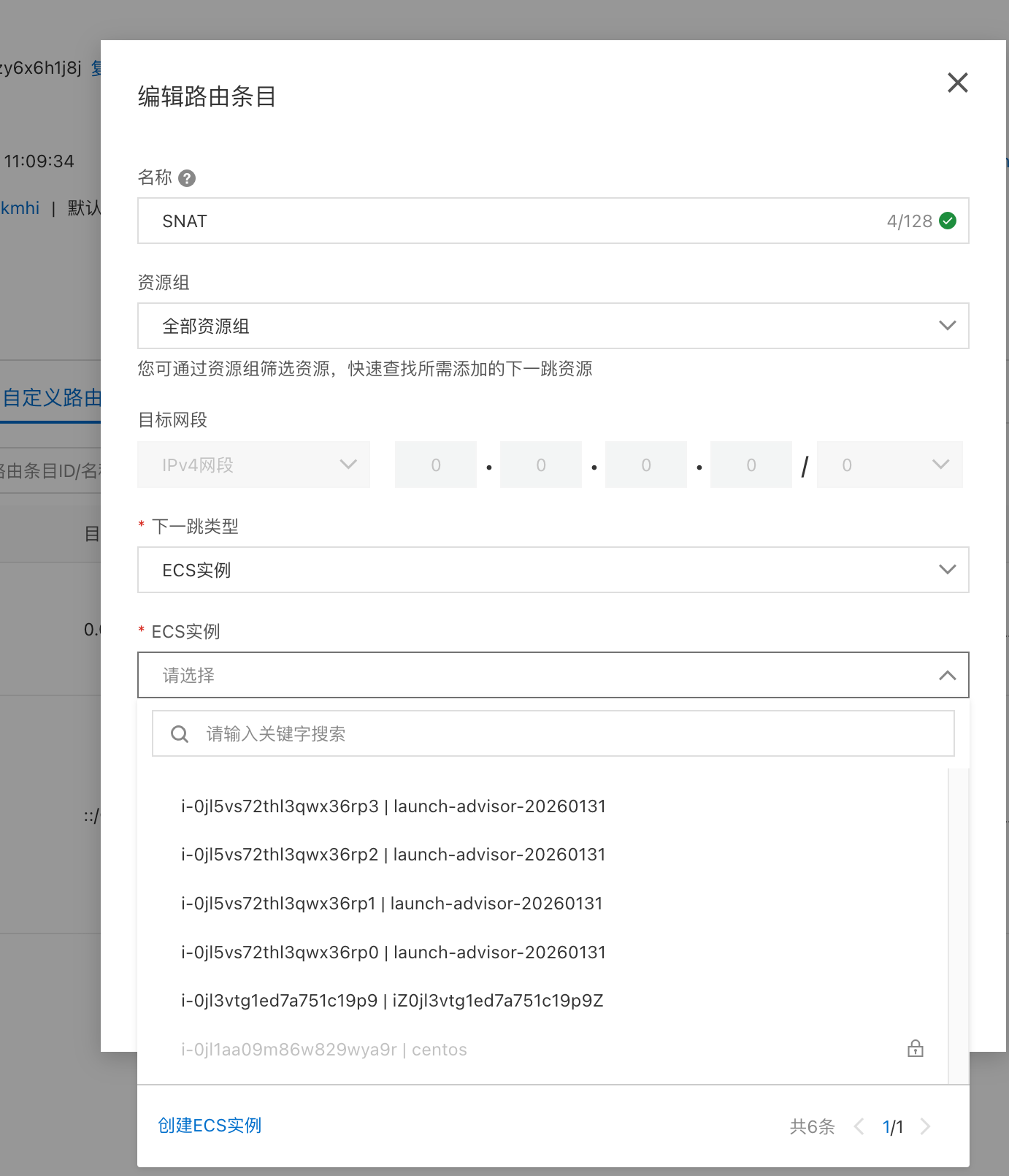Click the help icon next to 名称

coord(187,178)
